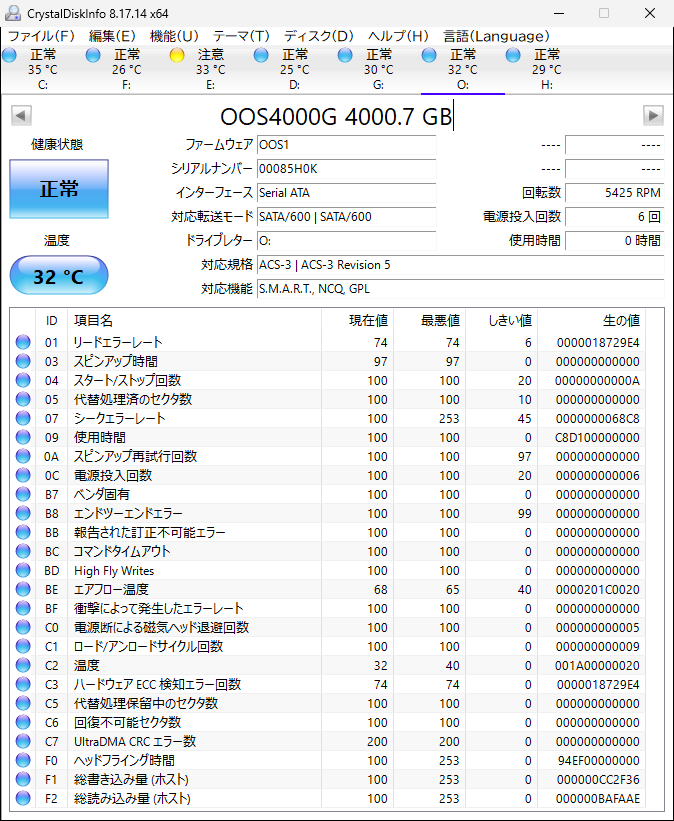Select disk C: at 35 °C
The image size is (674, 821).
tap(43, 69)
